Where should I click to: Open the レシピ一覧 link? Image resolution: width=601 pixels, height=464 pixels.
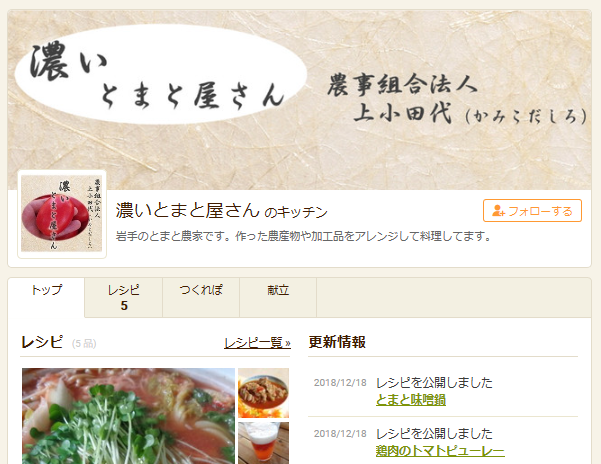257,343
